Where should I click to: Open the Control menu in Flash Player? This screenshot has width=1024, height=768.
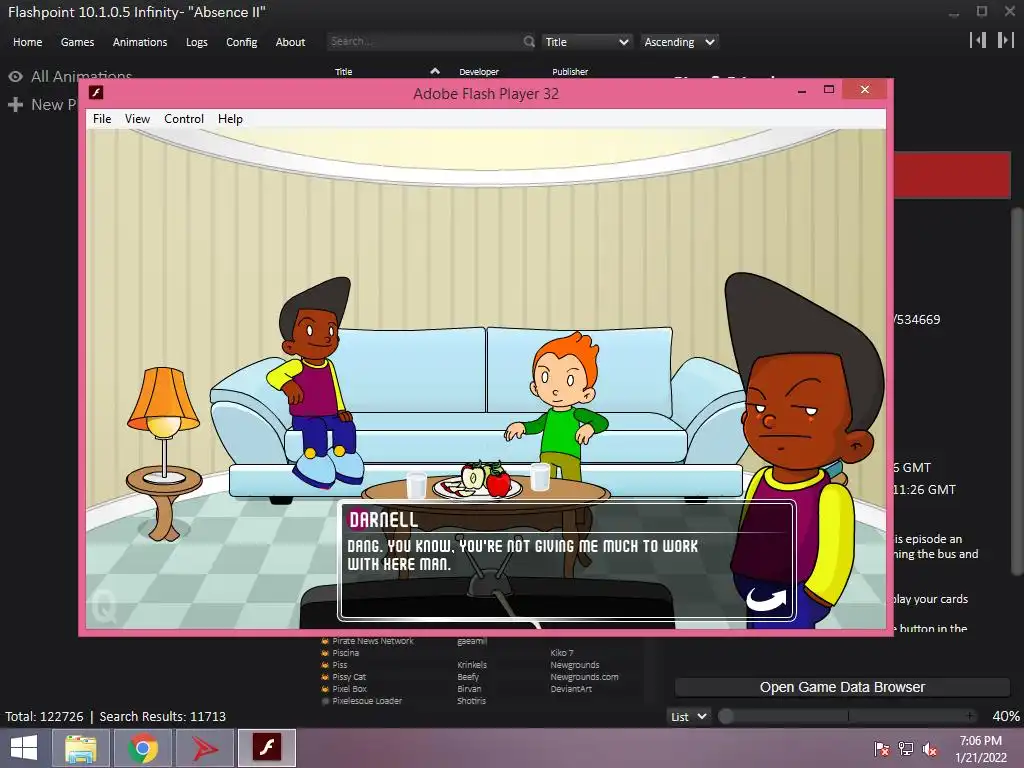point(184,119)
